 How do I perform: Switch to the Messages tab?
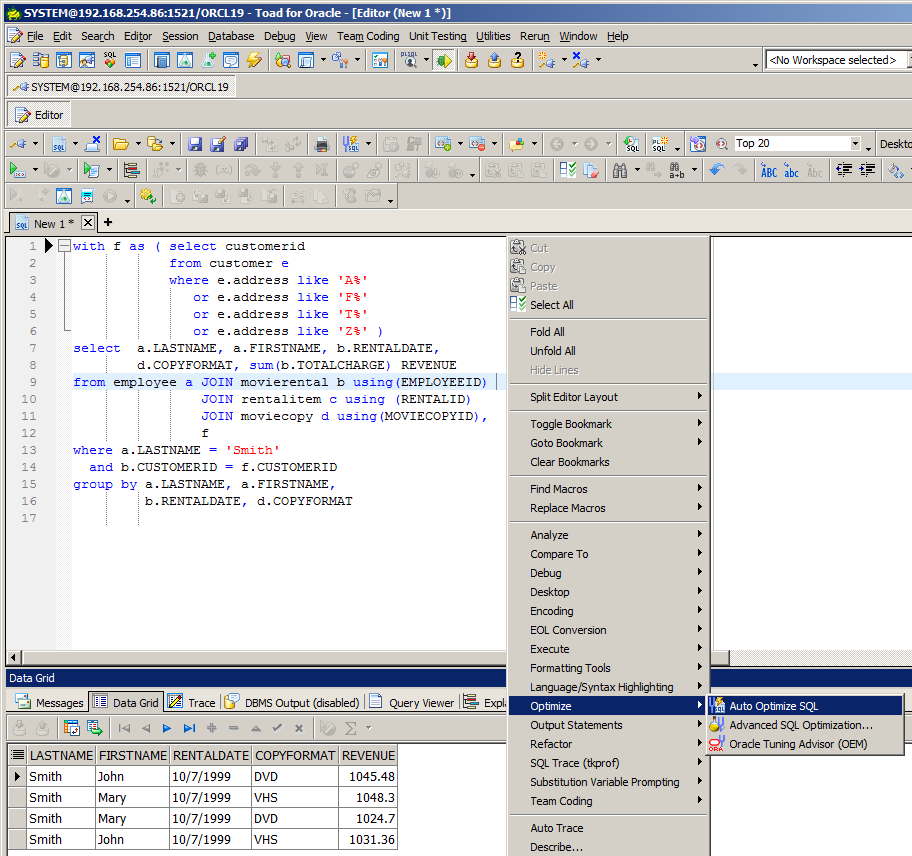[x=50, y=702]
